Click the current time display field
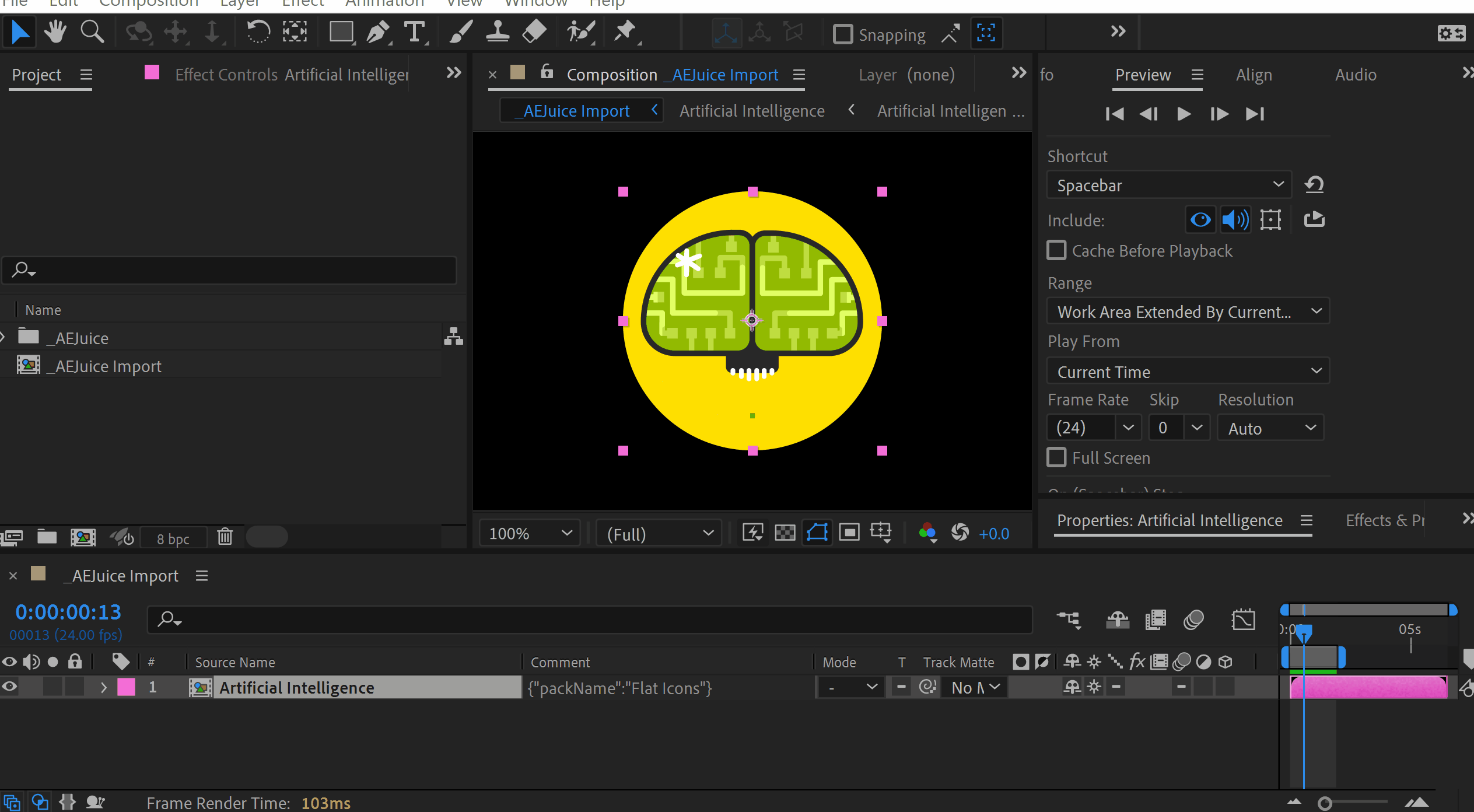1474x812 pixels. (x=68, y=611)
